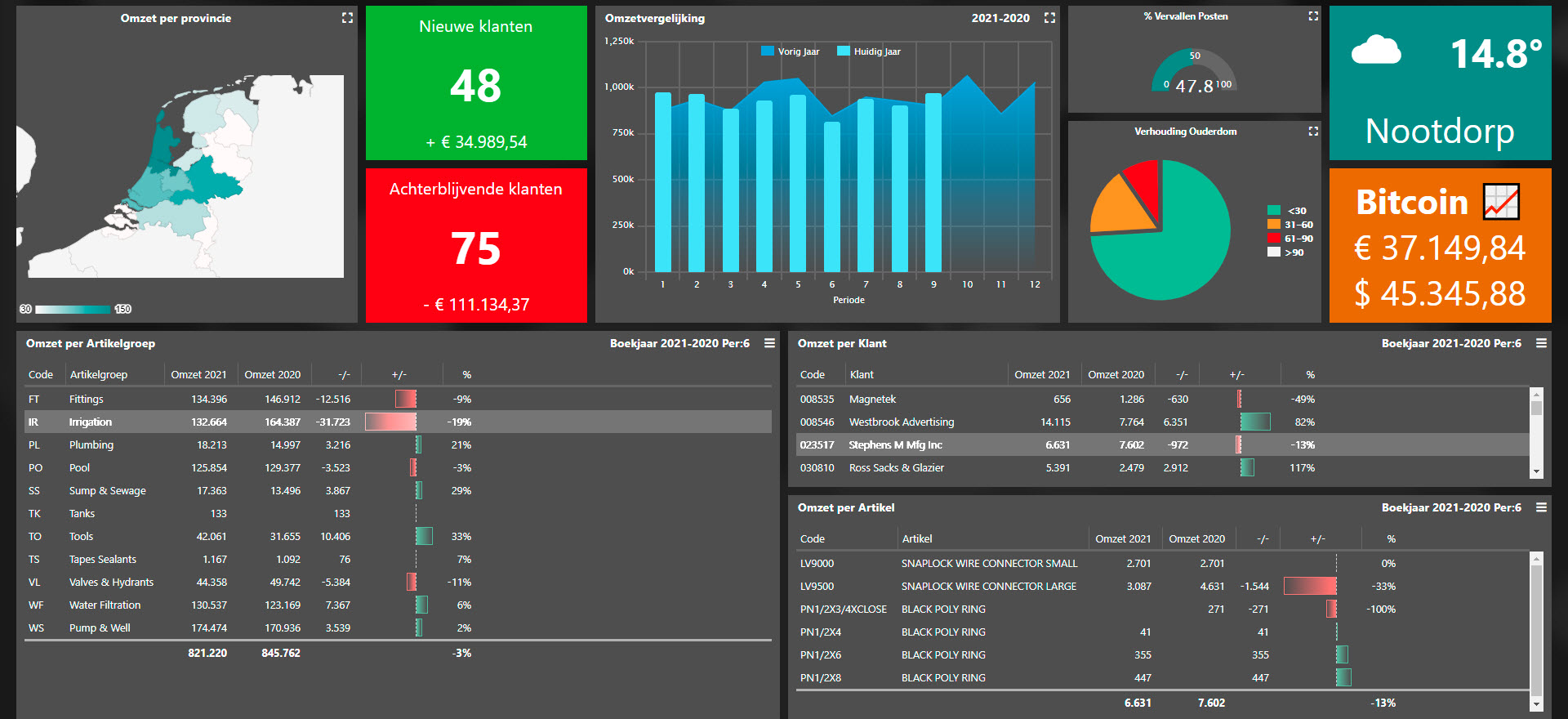Screen dimensions: 1568x719
Task: Open the Omzet per Artikel hamburger menu
Action: [1541, 507]
